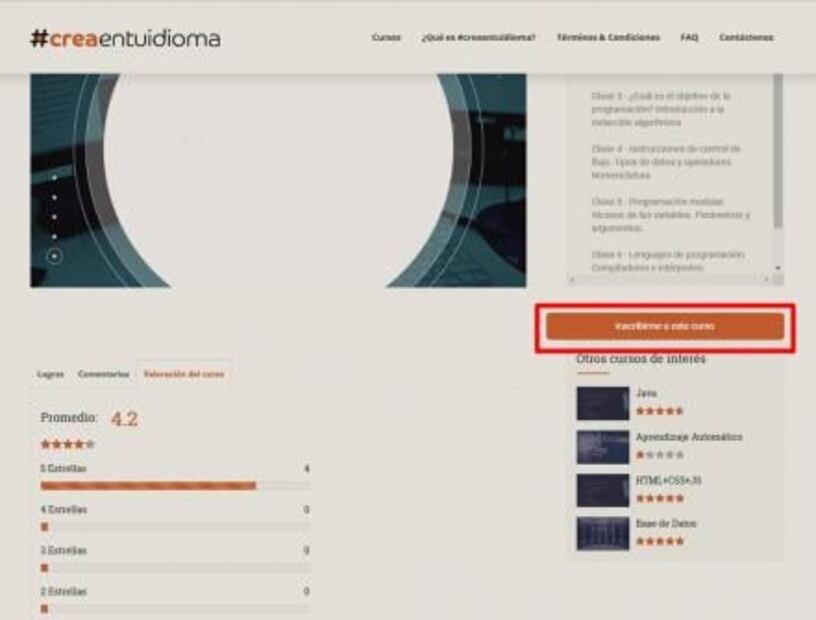Open the Aprendizaje Automático course thumbnail
The width and height of the screenshot is (816, 620).
pyautogui.click(x=602, y=446)
